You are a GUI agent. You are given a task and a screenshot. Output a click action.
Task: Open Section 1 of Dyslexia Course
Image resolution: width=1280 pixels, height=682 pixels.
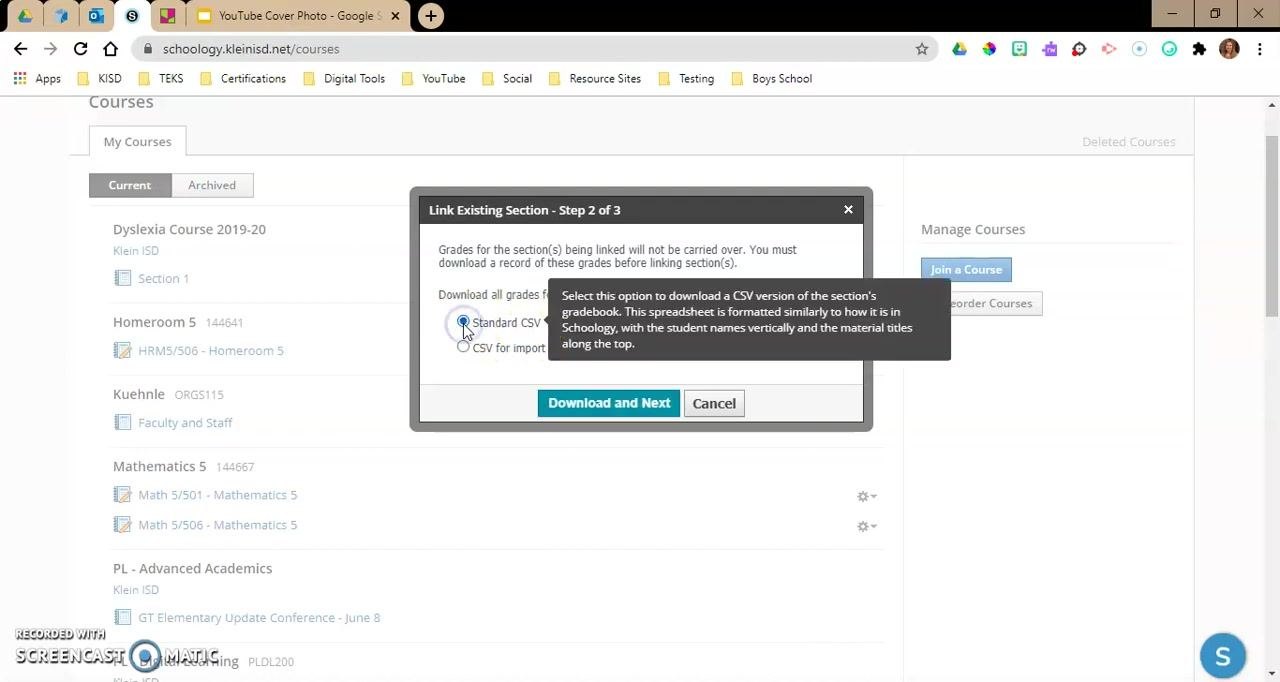(163, 278)
